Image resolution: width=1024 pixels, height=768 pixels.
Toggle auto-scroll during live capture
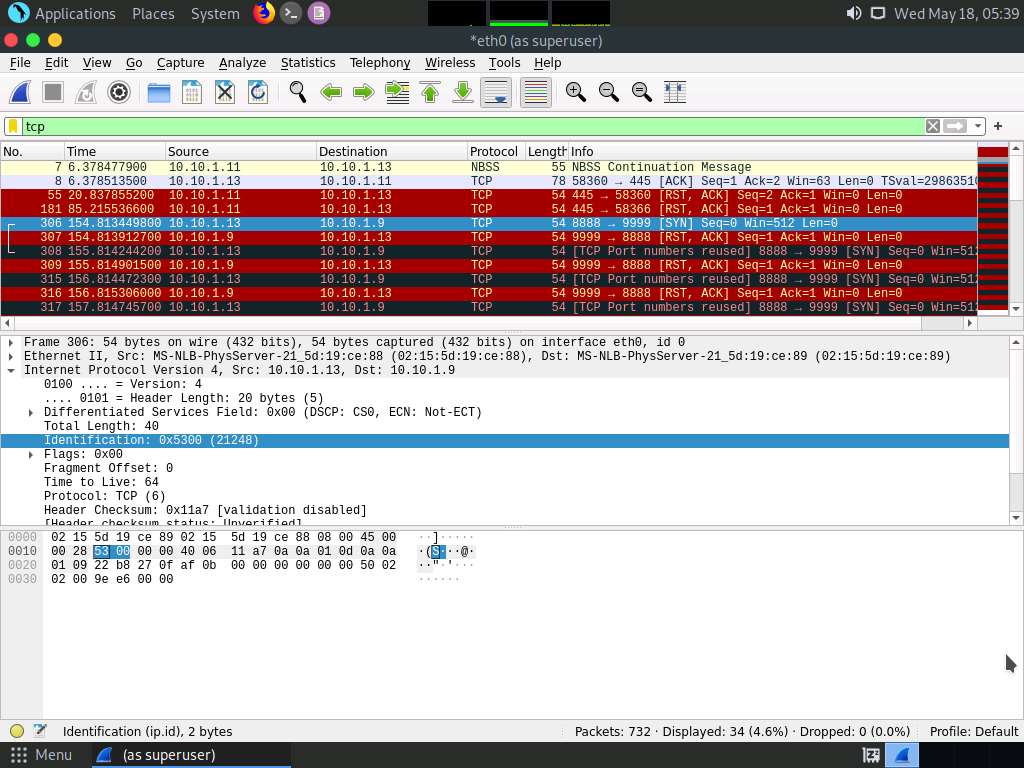pos(496,92)
